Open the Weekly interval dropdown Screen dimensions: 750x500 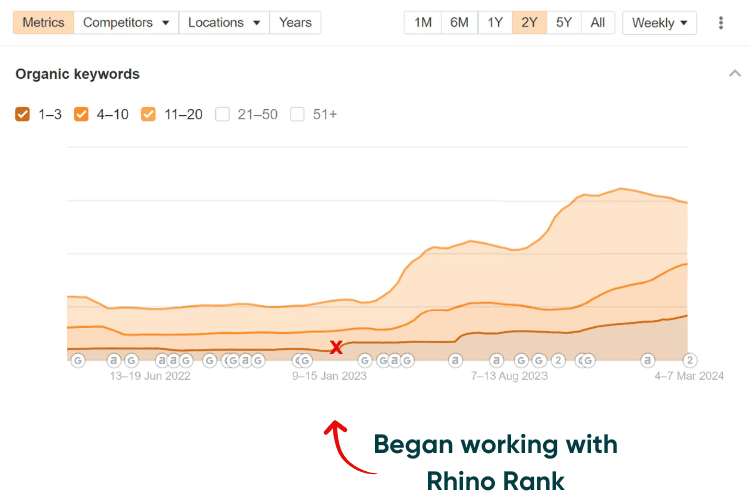tap(659, 22)
